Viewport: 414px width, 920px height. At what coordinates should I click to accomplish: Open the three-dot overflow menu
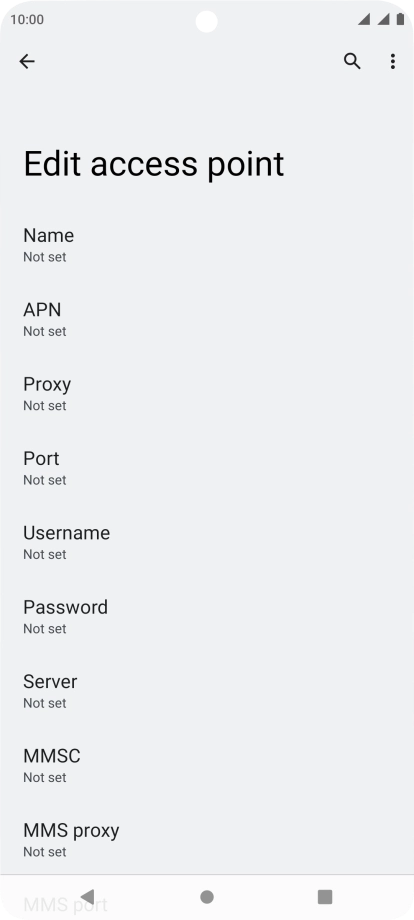[x=392, y=61]
